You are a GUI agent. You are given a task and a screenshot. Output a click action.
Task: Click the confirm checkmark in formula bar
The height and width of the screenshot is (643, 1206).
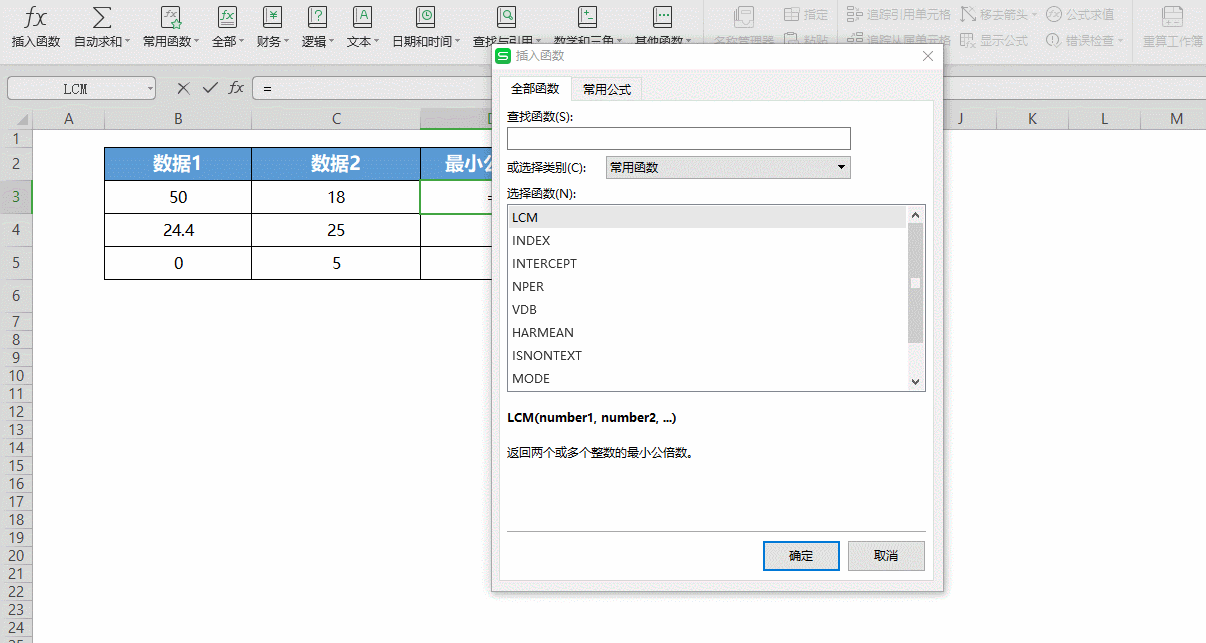210,88
